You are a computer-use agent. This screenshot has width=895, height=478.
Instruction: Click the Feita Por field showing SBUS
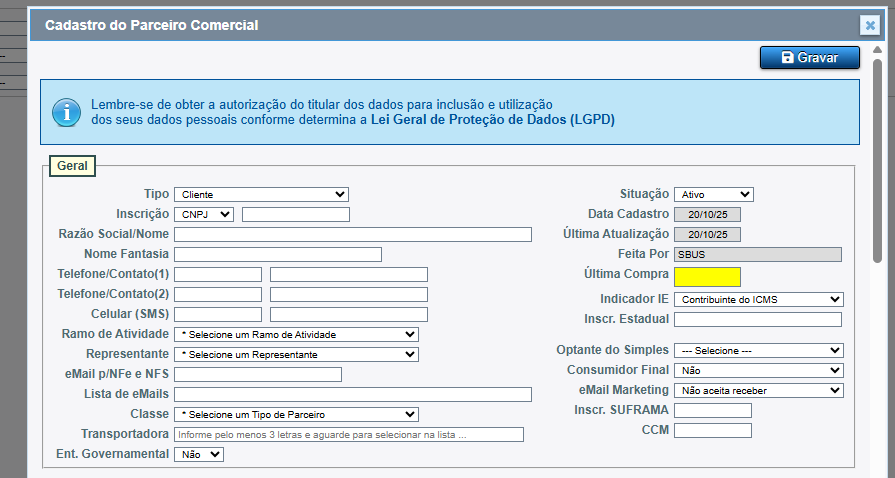pyautogui.click(x=757, y=254)
